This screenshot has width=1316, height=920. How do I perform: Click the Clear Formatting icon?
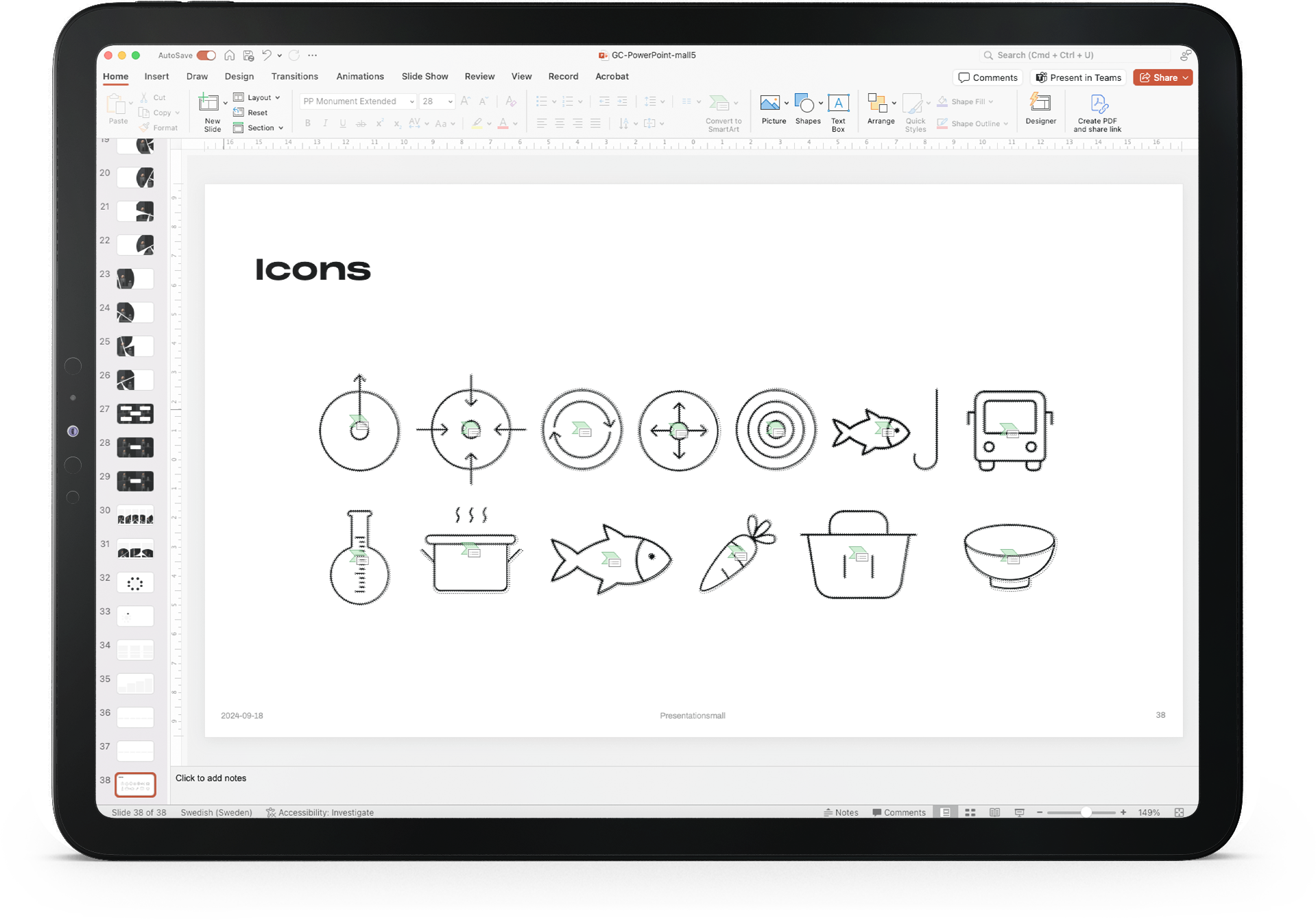click(x=511, y=101)
